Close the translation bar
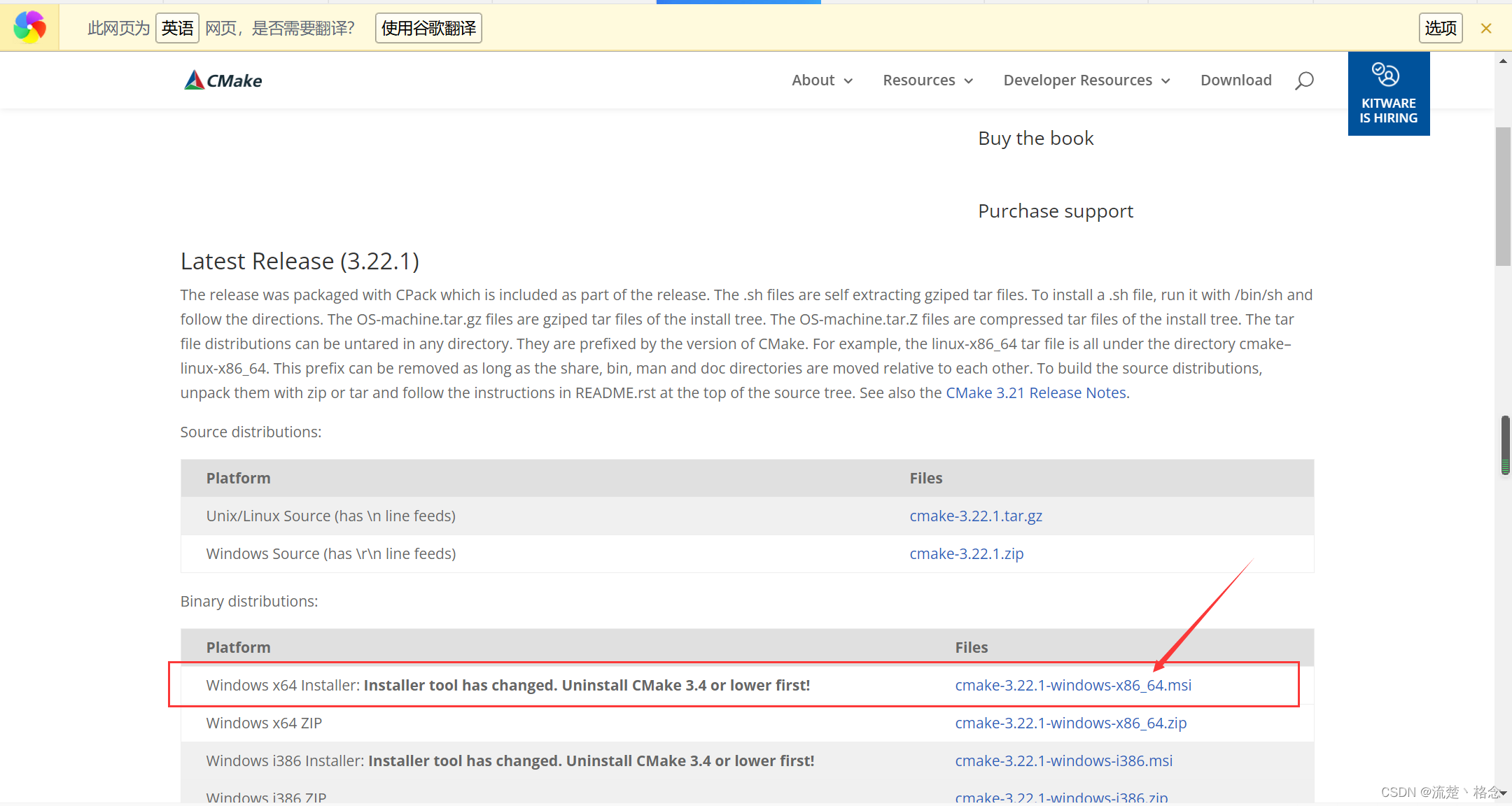1512x806 pixels. pyautogui.click(x=1486, y=28)
